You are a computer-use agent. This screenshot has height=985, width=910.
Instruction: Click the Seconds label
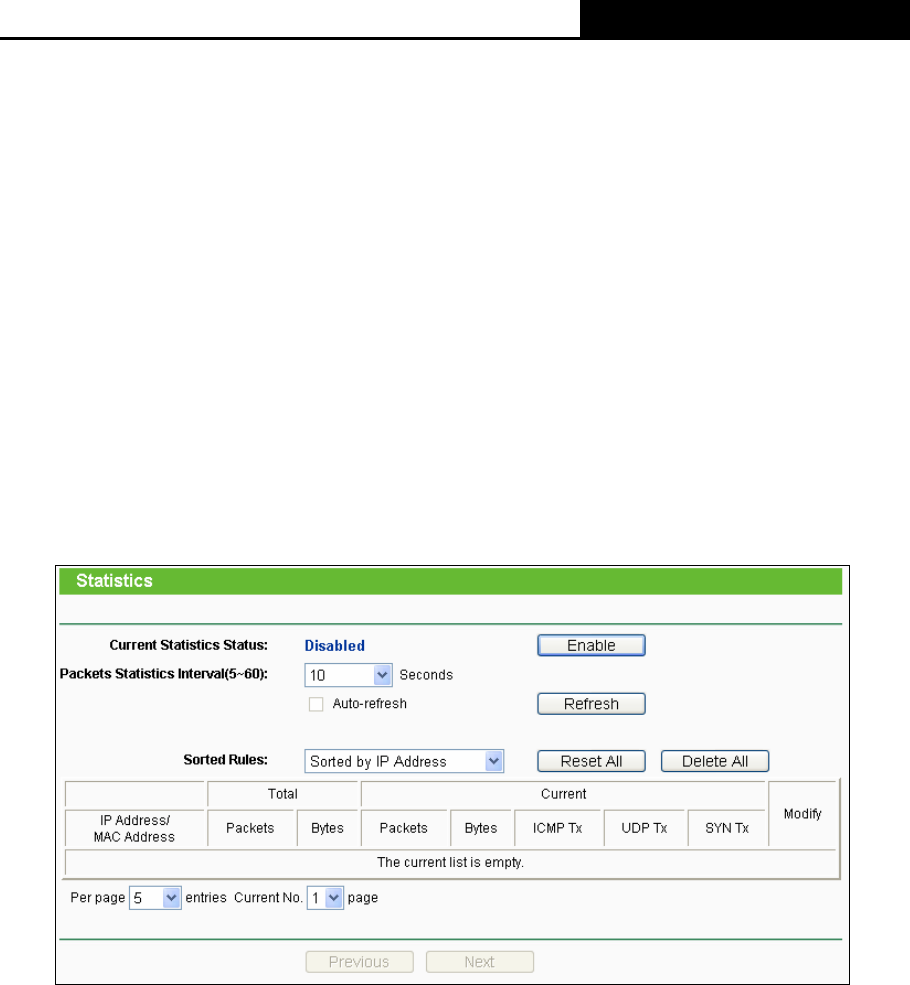[426, 675]
